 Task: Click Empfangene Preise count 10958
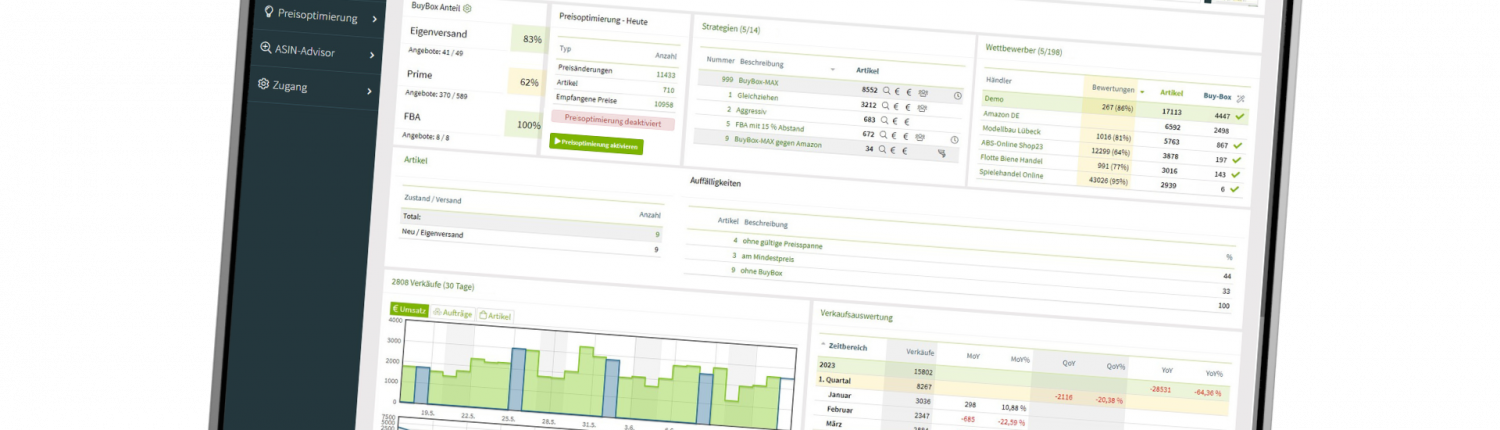click(663, 103)
